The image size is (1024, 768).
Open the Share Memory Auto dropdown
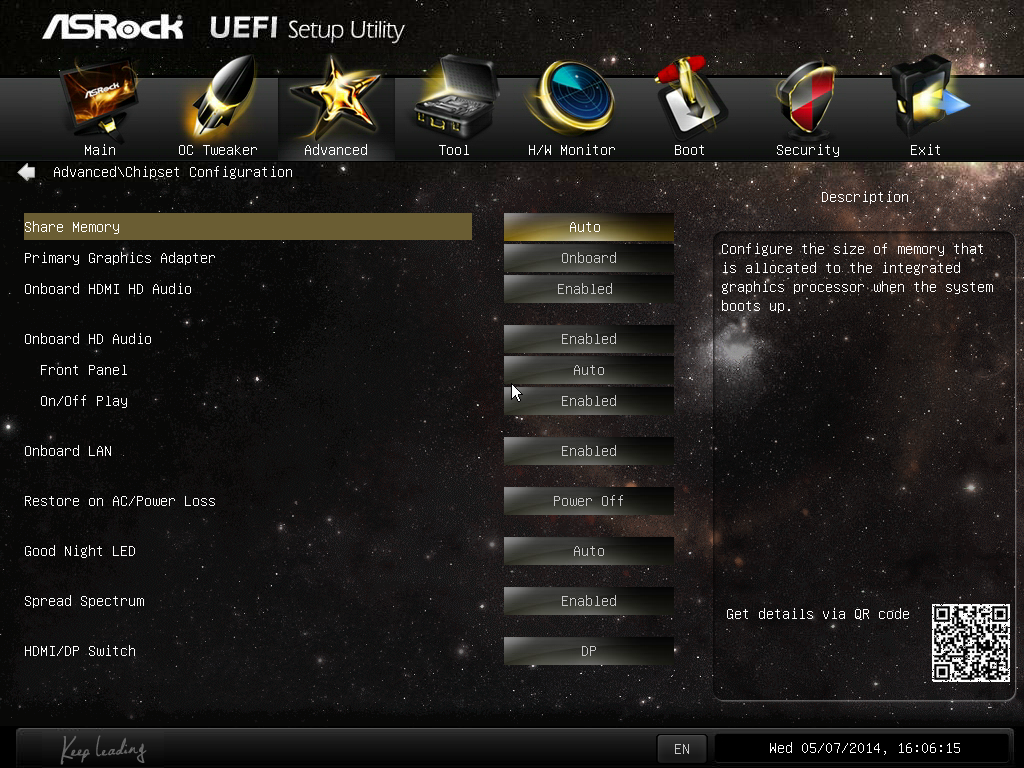[588, 227]
